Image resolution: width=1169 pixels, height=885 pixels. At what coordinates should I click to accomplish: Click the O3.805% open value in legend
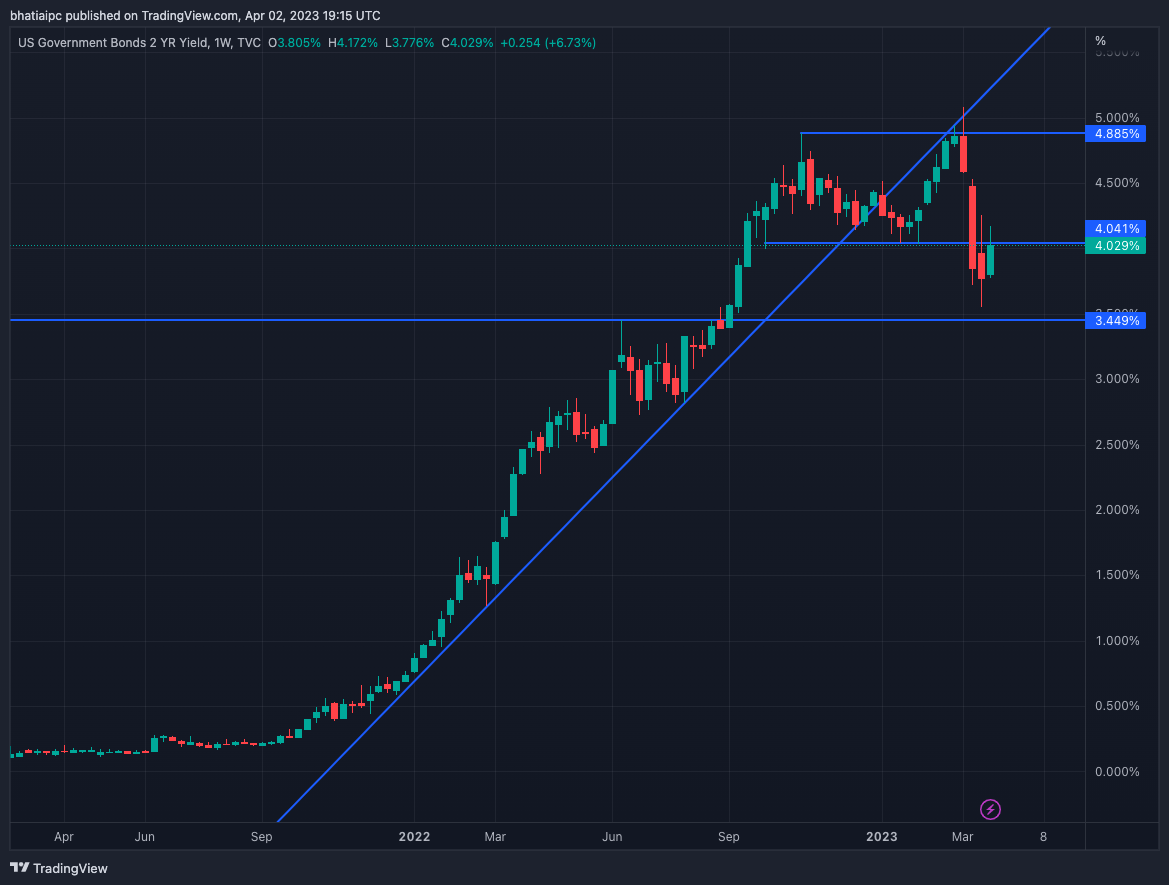coord(295,43)
